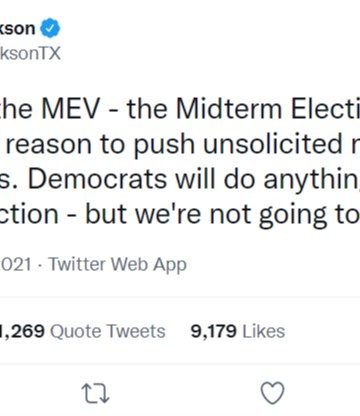The image size is (360, 416).
Task: Click the blue verified badge icon
Action: tap(50, 28)
